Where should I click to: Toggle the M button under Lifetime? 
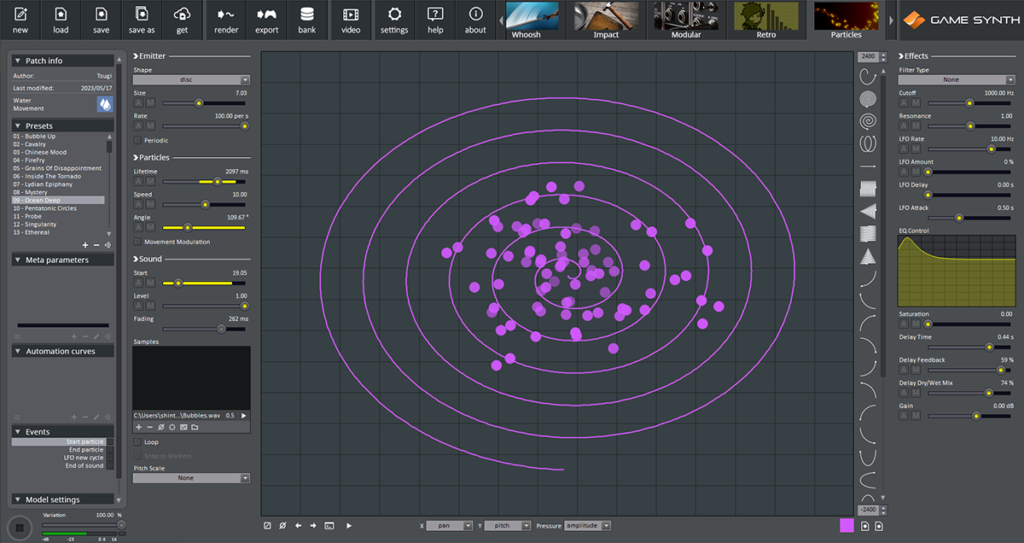(150, 182)
